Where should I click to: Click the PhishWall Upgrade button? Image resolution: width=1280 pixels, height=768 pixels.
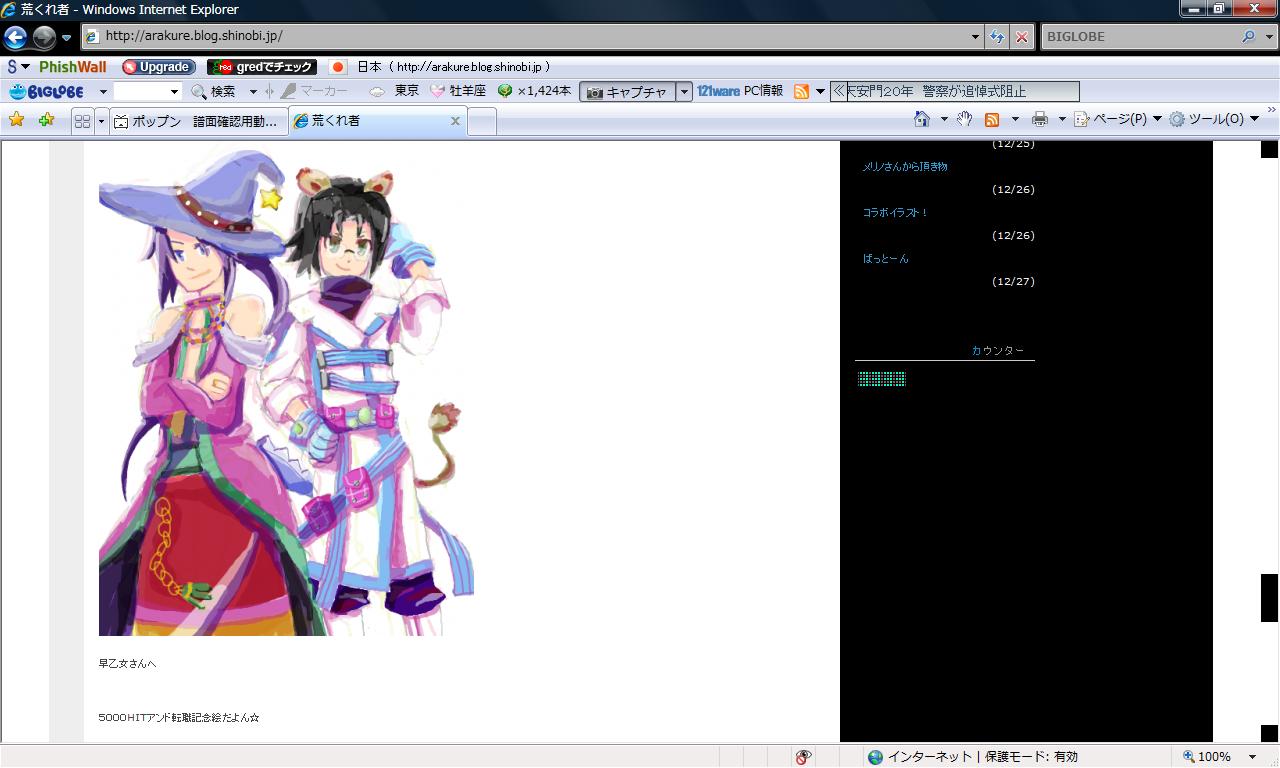point(157,67)
